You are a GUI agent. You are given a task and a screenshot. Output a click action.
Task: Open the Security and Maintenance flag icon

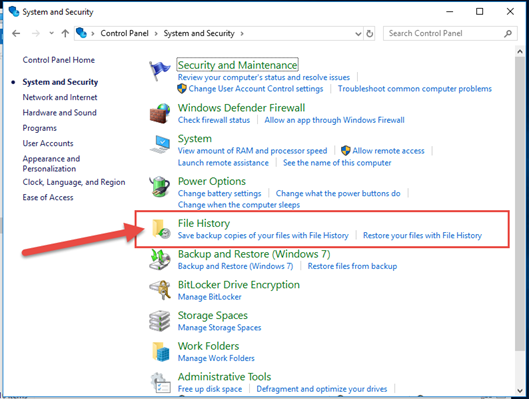[x=159, y=70]
